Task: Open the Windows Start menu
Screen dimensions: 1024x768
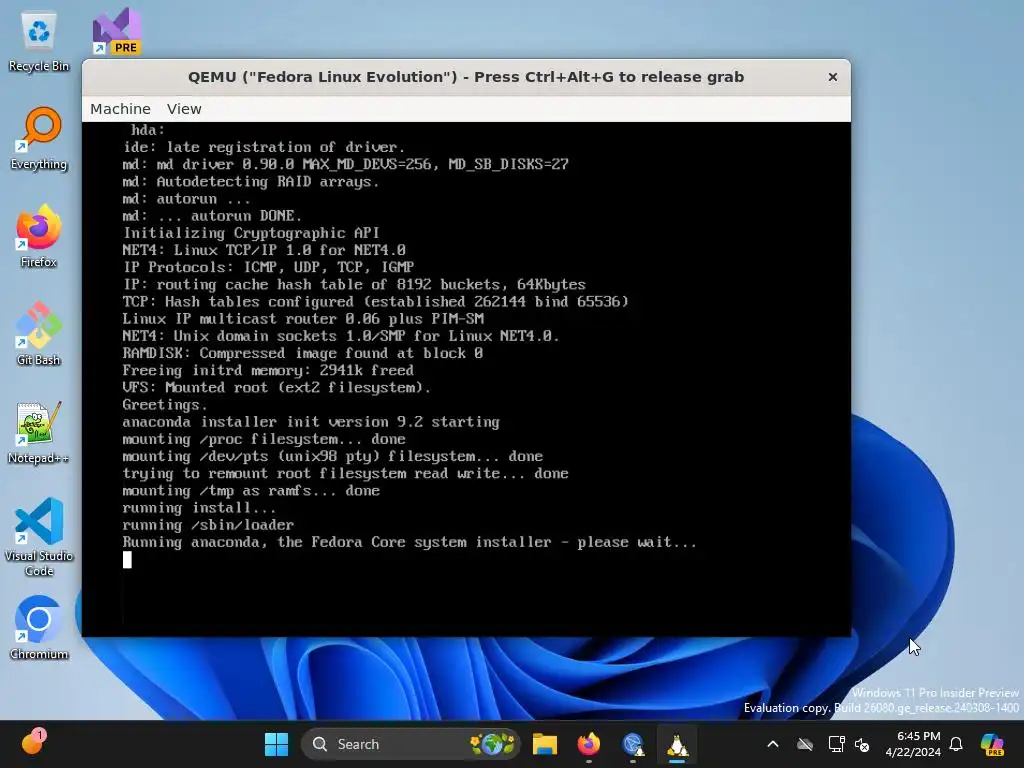Action: [x=276, y=744]
